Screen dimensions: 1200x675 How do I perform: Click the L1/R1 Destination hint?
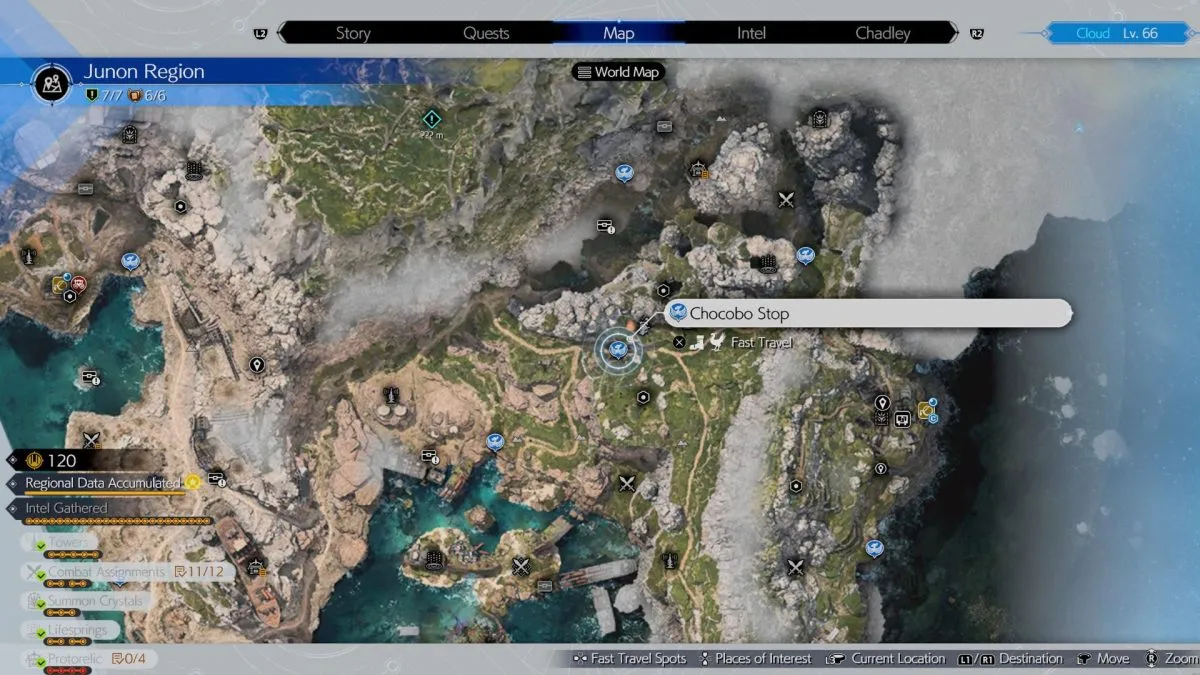click(1009, 659)
